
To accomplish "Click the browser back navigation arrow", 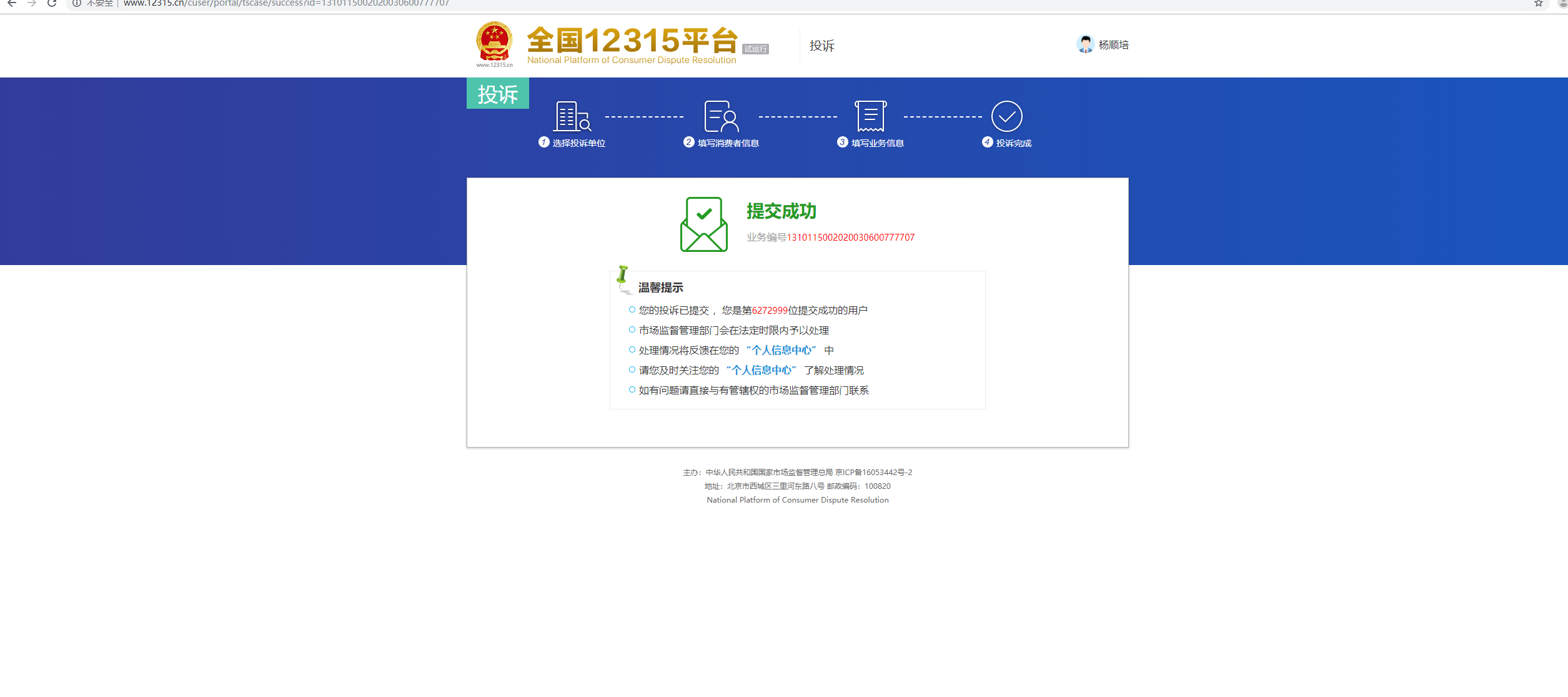I will [x=12, y=4].
